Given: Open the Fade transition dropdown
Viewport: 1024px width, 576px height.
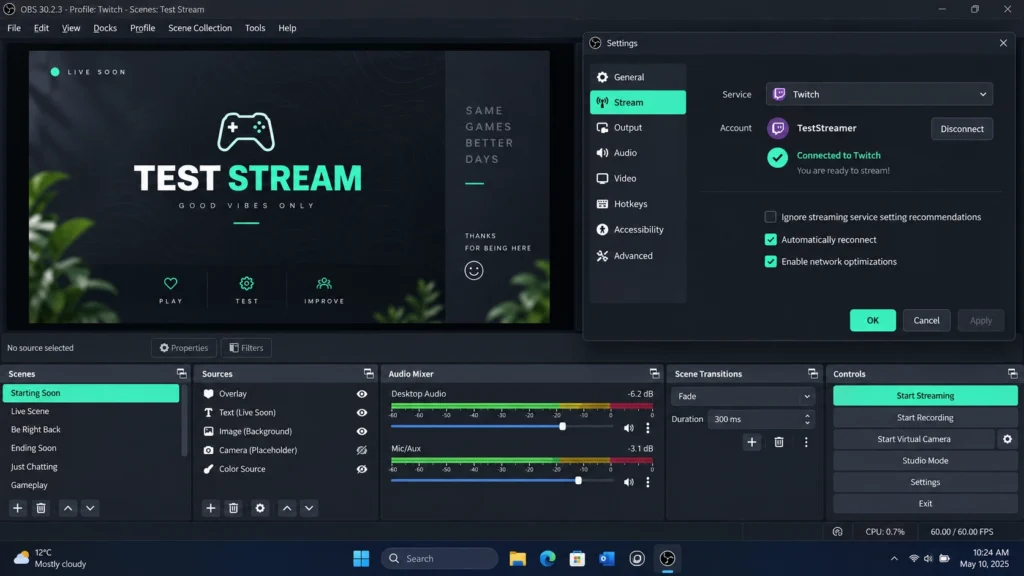Looking at the screenshot, I should tap(743, 396).
